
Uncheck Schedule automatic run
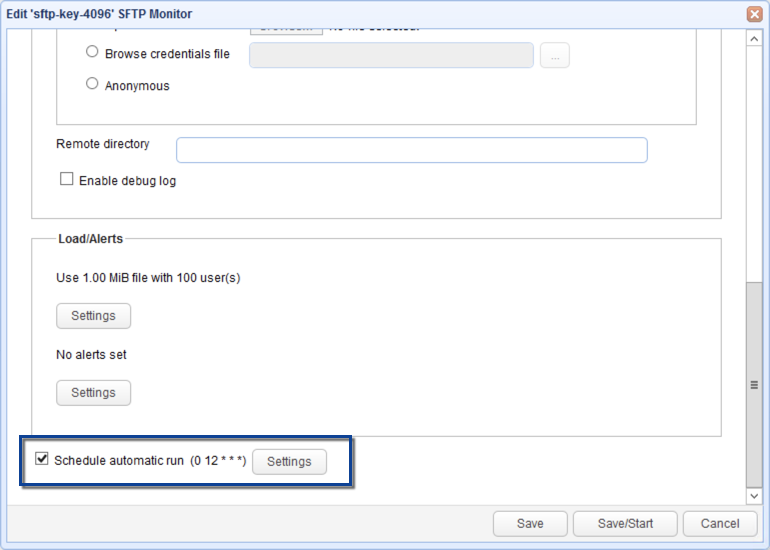(42, 460)
